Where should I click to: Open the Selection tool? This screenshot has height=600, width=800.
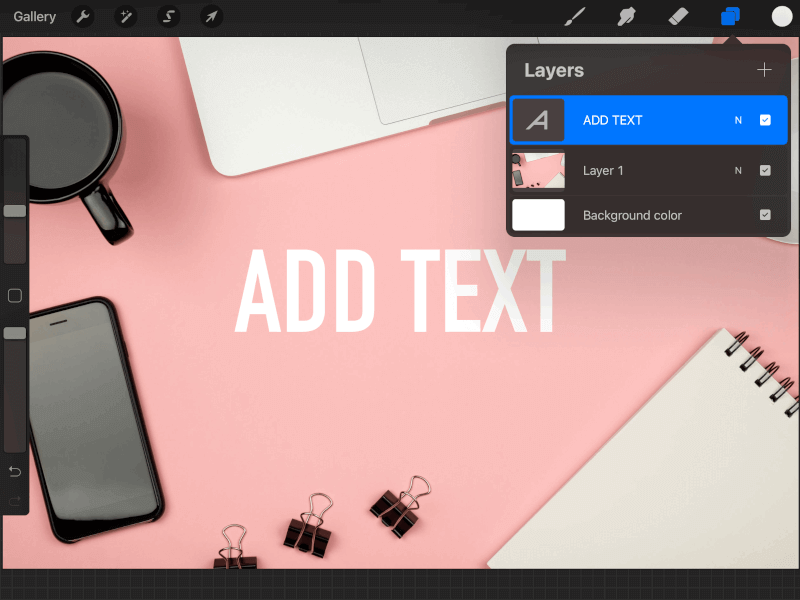168,17
